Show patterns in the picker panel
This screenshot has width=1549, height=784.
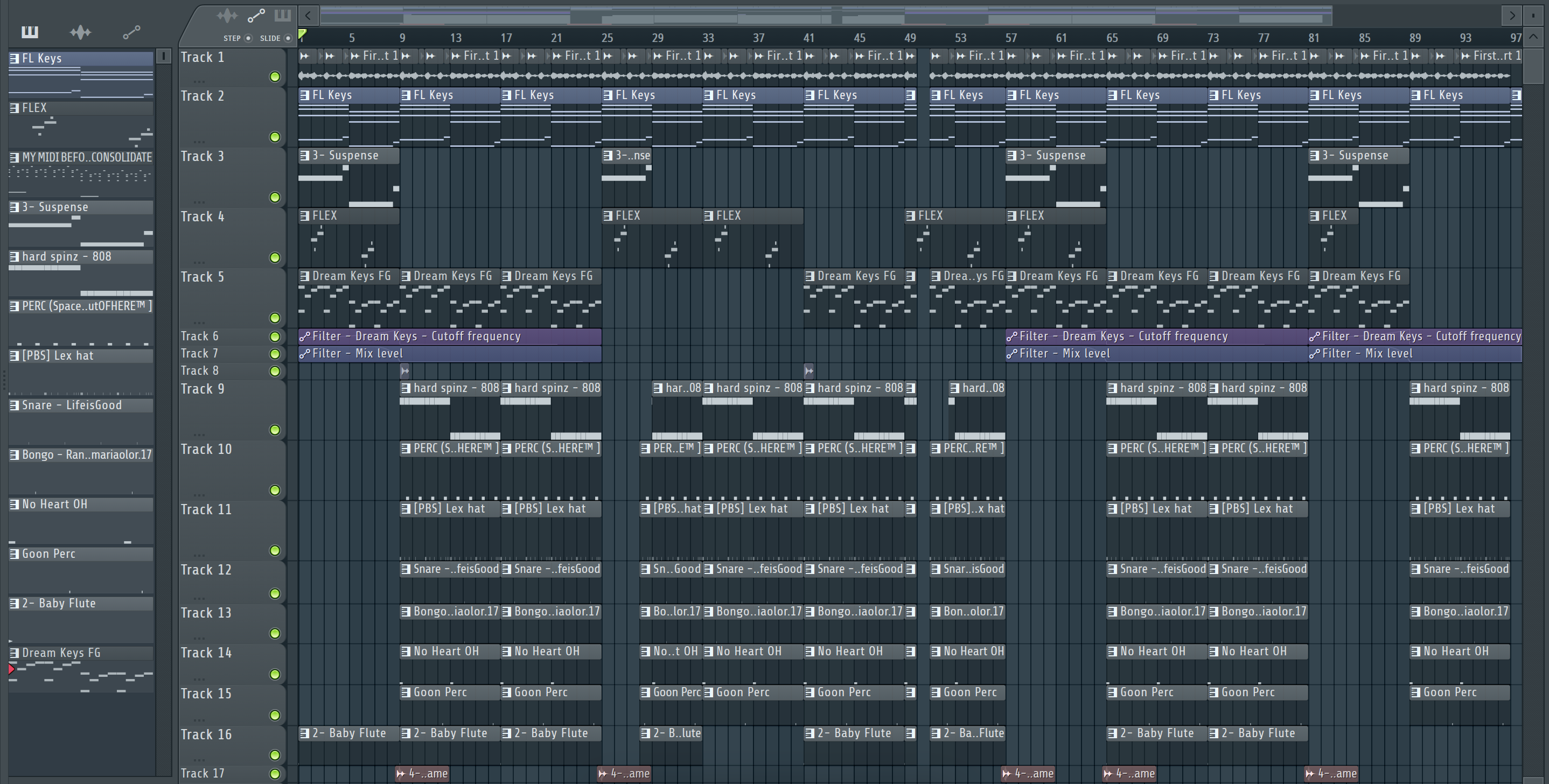(30, 32)
